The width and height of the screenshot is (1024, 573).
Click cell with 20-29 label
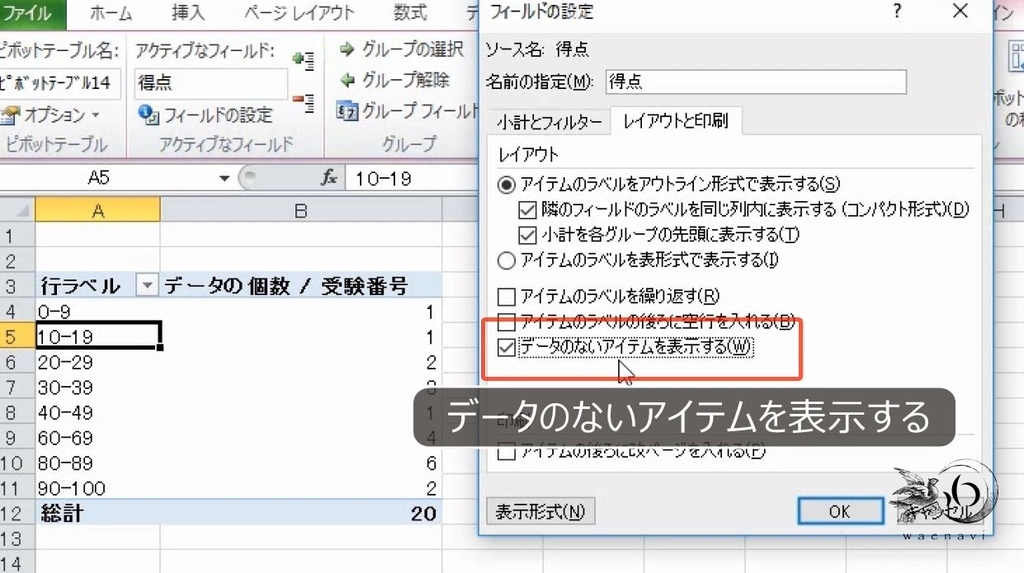[98, 362]
